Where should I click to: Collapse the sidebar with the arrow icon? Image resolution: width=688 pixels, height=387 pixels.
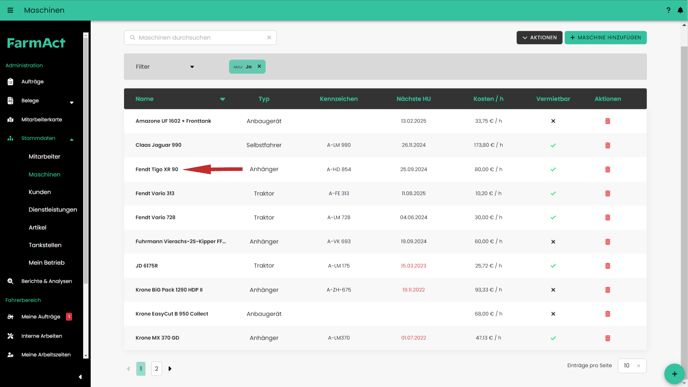pyautogui.click(x=80, y=377)
